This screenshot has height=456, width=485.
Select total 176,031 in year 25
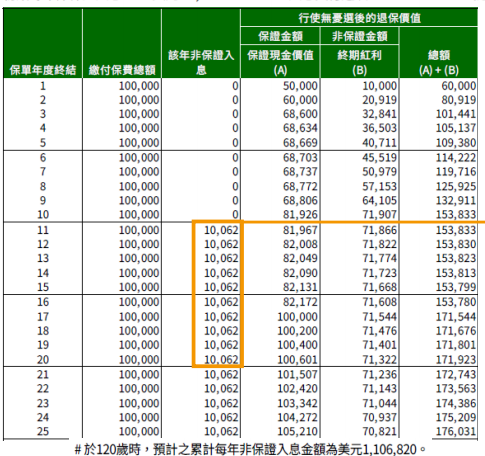point(456,431)
